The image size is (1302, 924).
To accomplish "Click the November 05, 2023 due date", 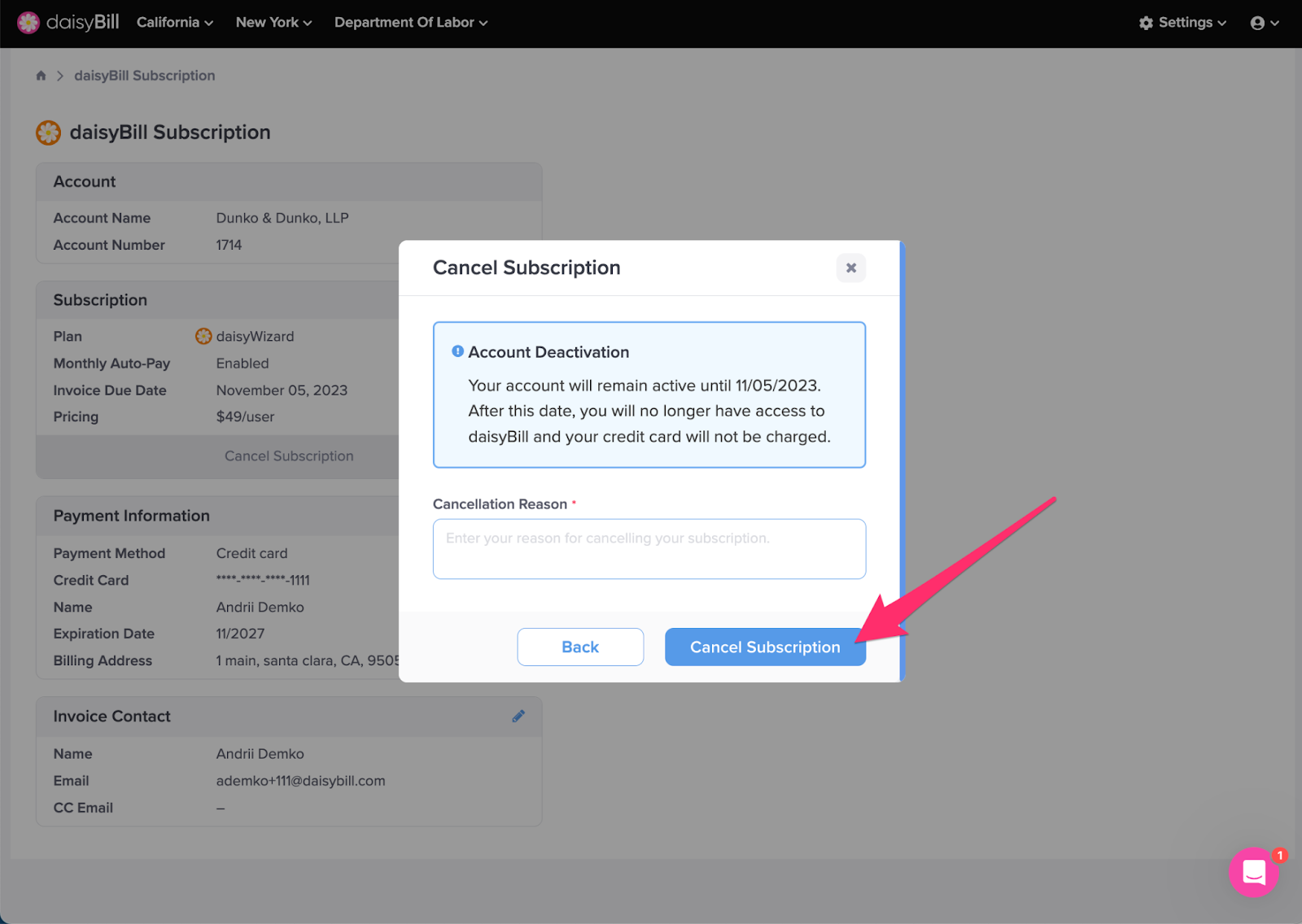I will (x=282, y=390).
